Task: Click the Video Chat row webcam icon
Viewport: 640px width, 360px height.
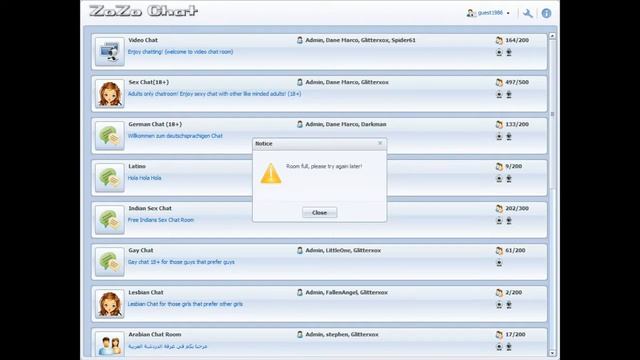Action: (499, 52)
